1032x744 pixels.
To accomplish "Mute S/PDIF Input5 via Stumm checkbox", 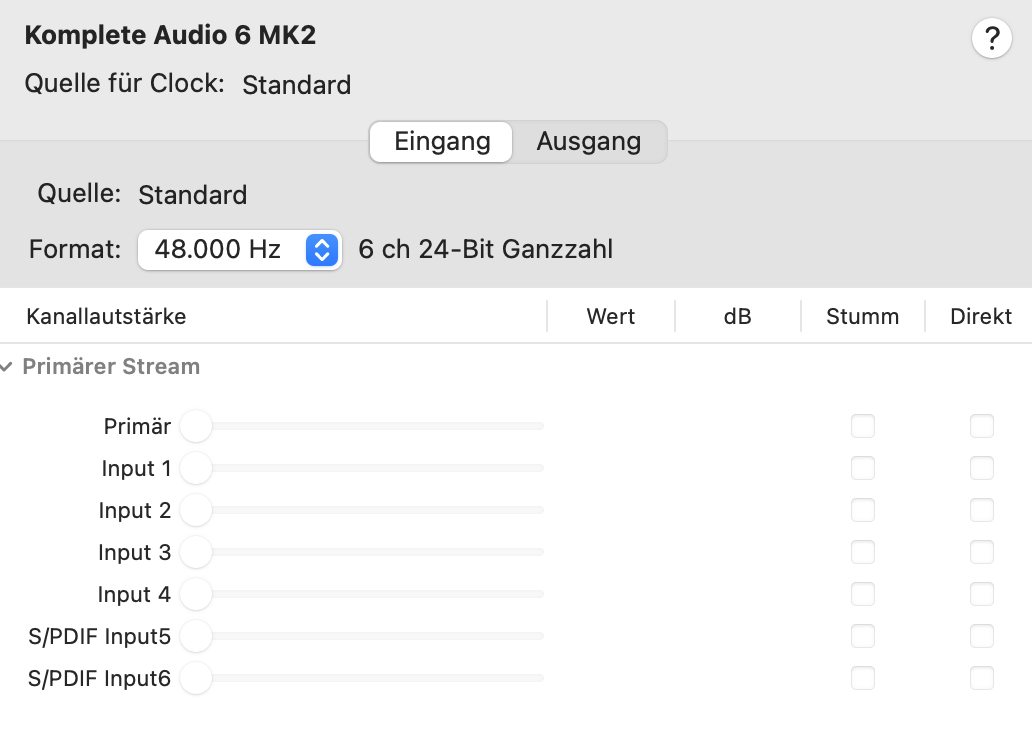I will point(862,636).
